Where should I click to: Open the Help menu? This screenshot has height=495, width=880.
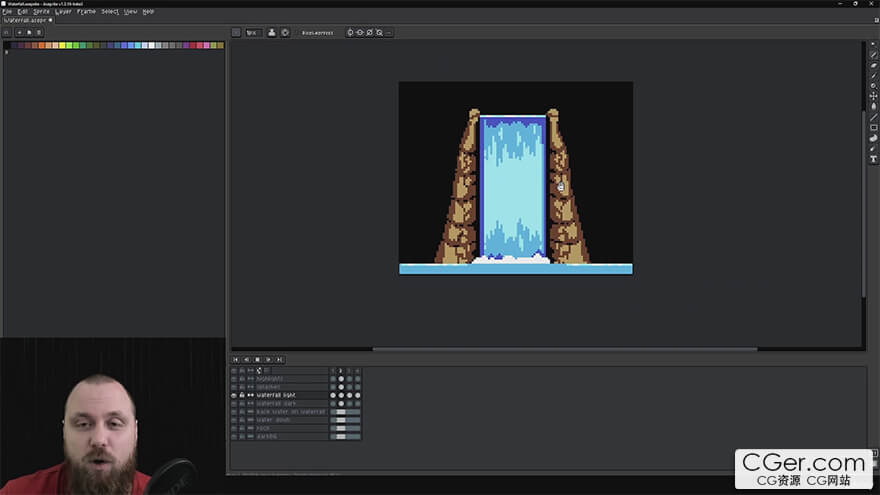coord(148,11)
